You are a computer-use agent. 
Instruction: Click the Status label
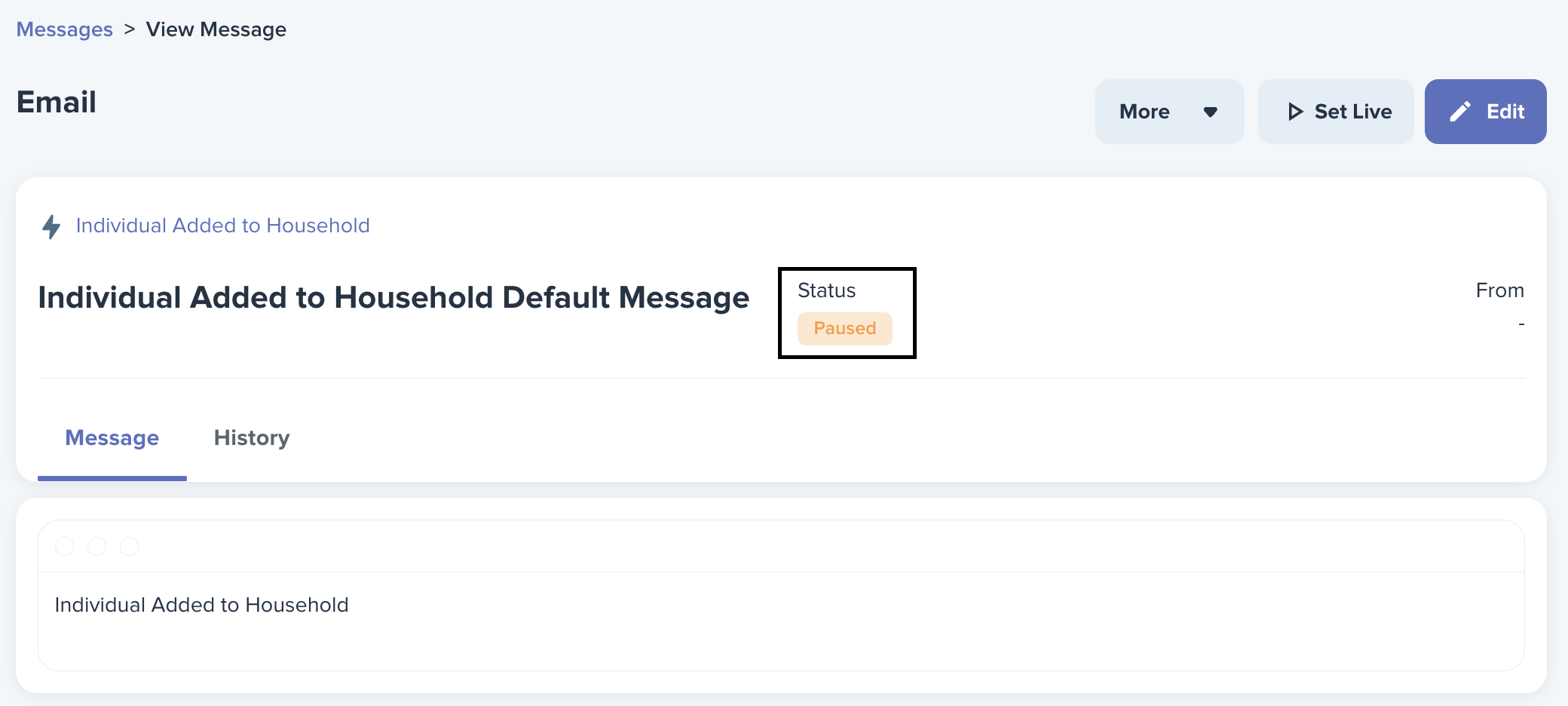tap(826, 290)
